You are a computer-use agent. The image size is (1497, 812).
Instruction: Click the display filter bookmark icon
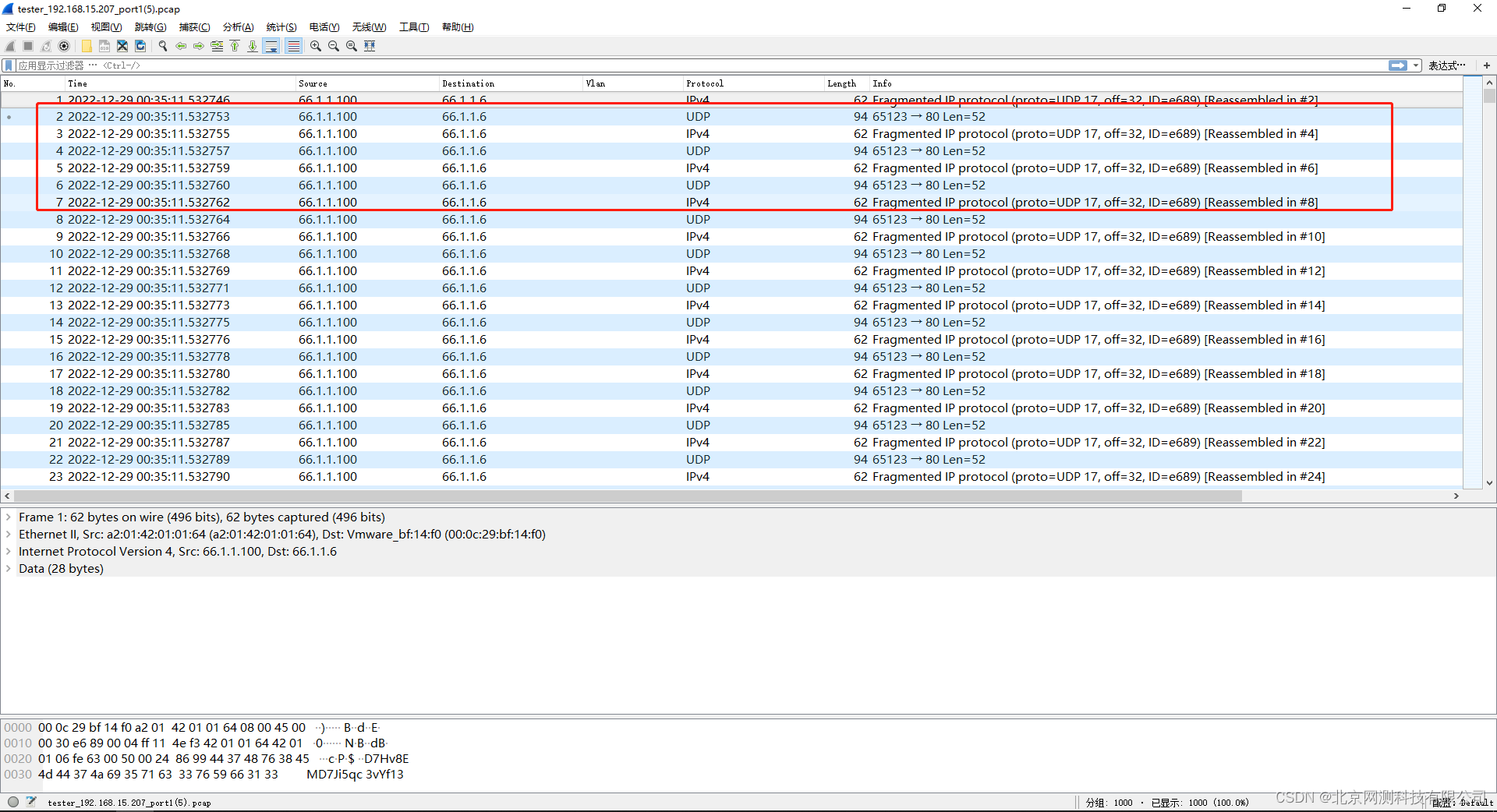(x=9, y=65)
